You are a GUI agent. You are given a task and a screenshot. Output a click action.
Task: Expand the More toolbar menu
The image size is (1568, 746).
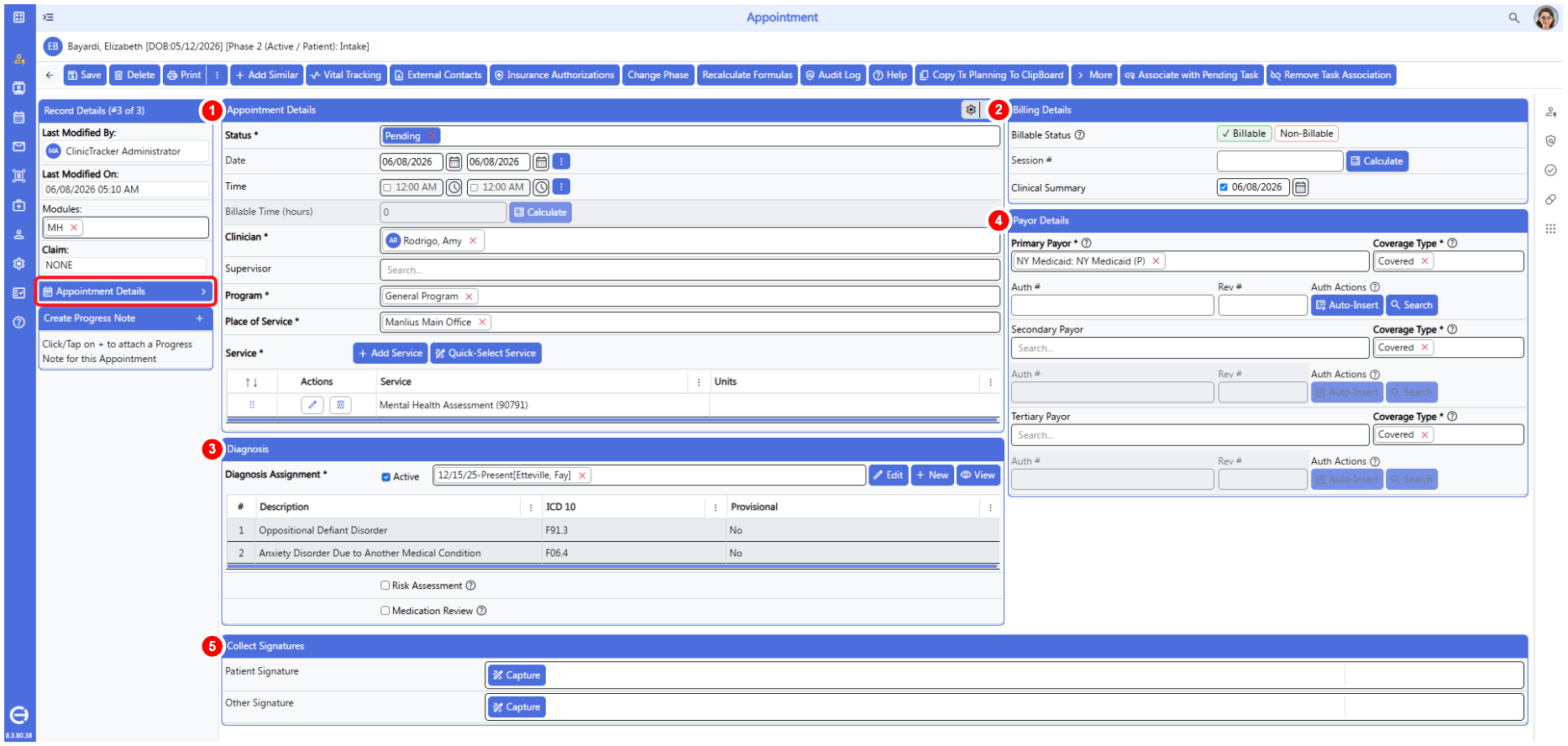tap(1093, 75)
